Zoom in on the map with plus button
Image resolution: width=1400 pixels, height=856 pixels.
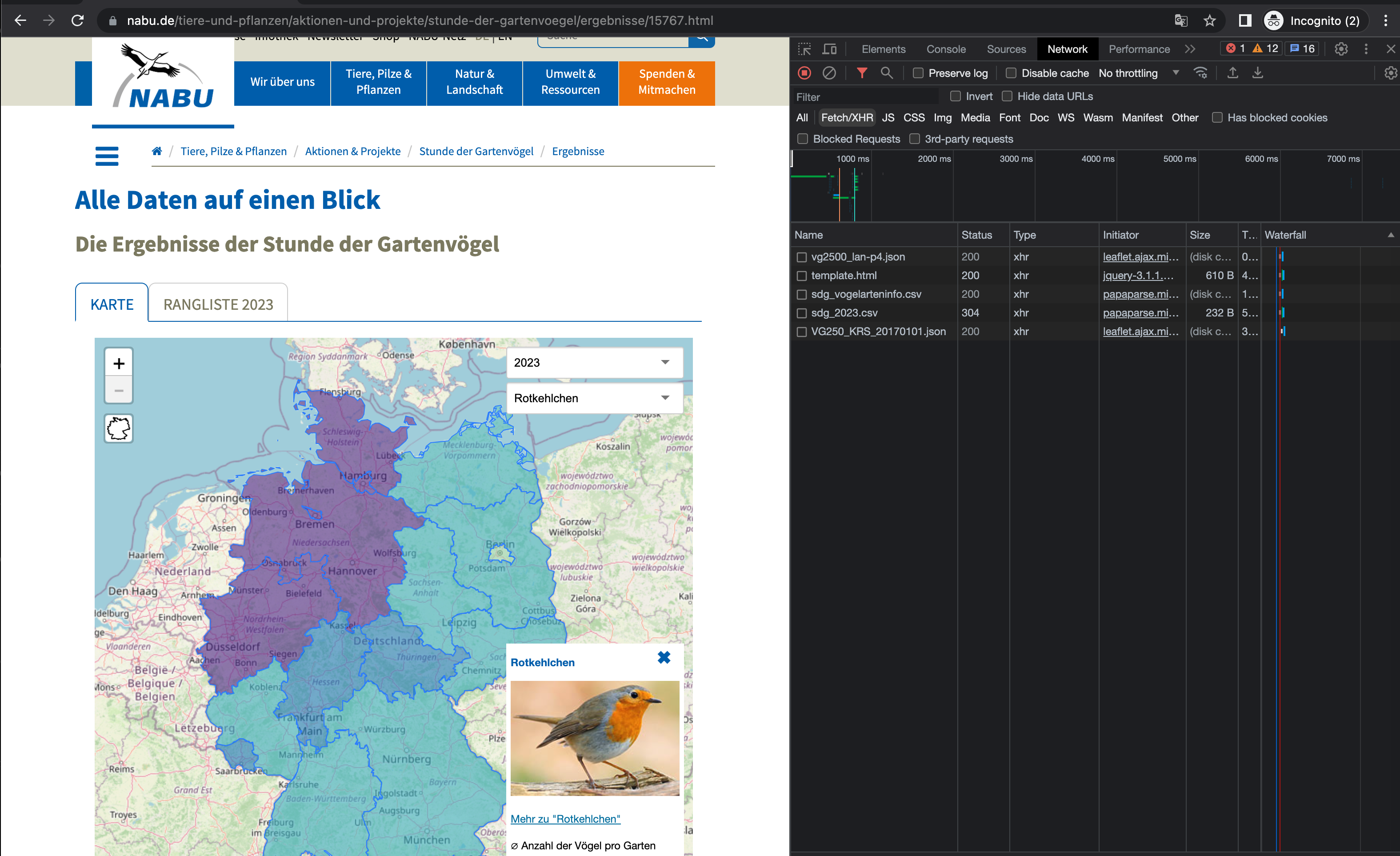click(119, 363)
